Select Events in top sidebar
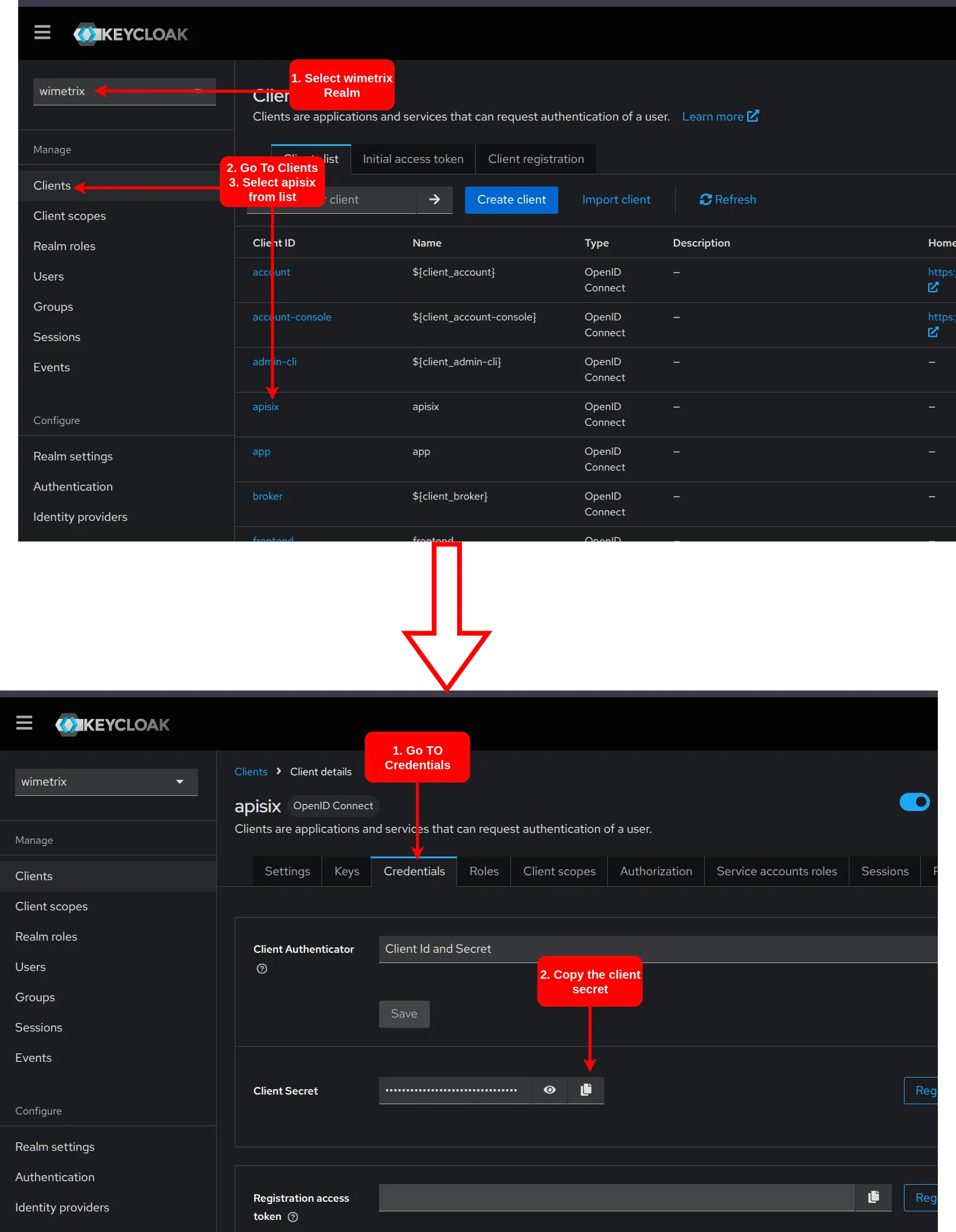 pos(126,367)
